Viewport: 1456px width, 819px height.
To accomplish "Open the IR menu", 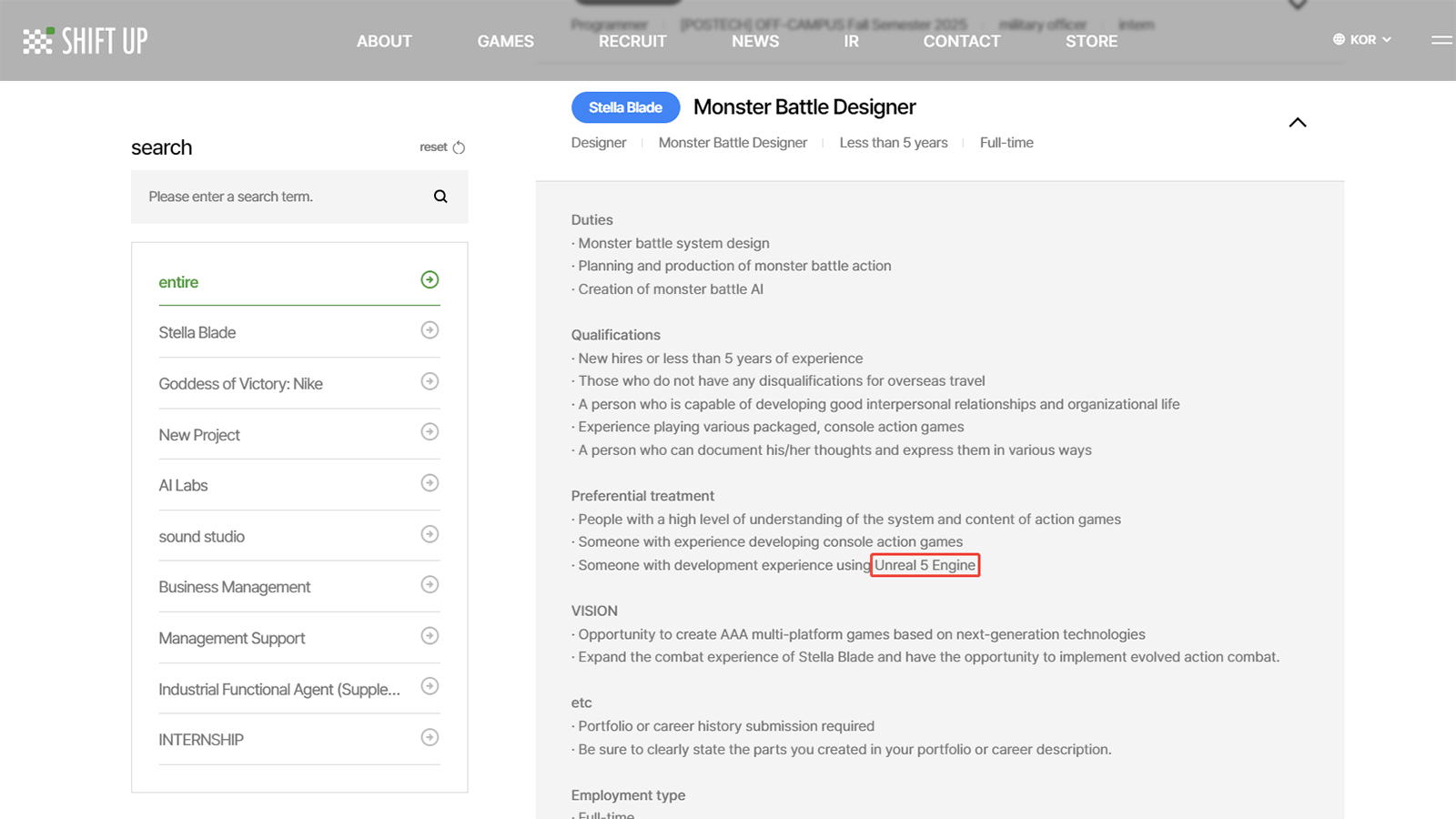I will (851, 41).
